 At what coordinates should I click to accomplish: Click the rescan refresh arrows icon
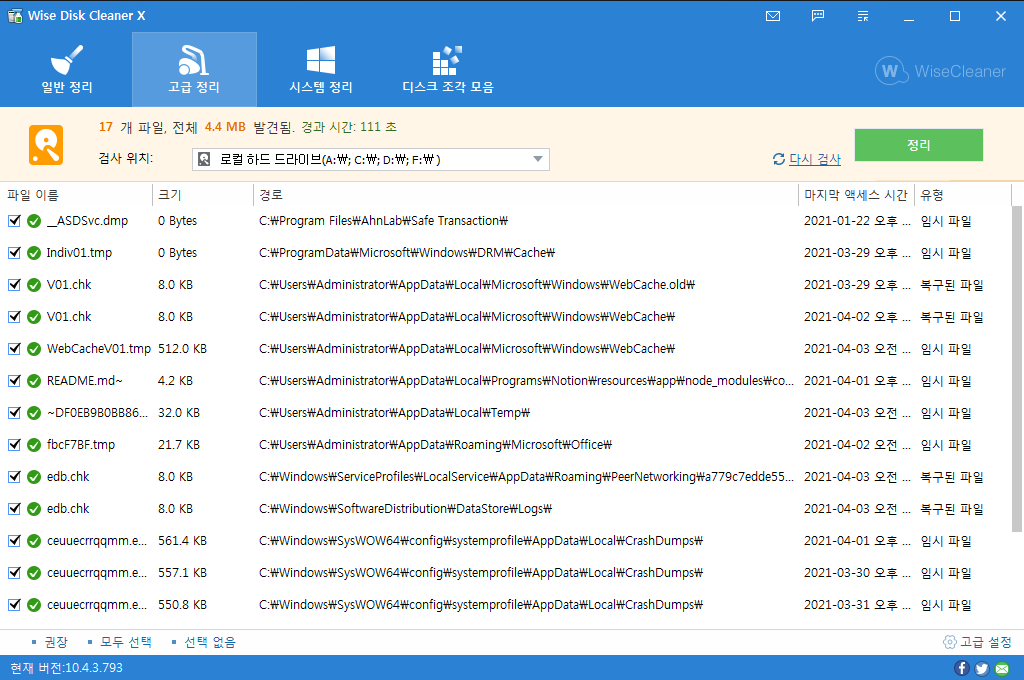778,159
